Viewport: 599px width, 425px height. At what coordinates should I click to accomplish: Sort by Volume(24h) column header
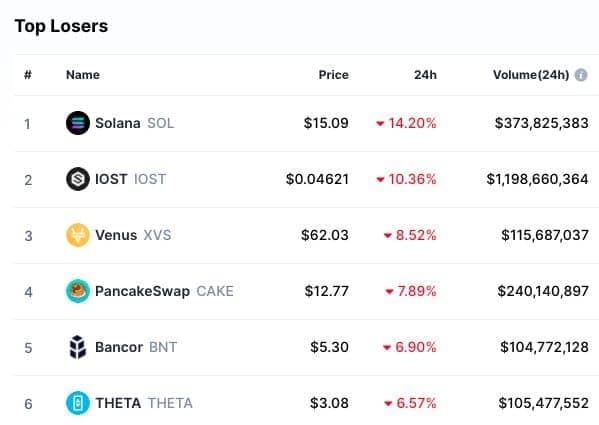(x=531, y=75)
